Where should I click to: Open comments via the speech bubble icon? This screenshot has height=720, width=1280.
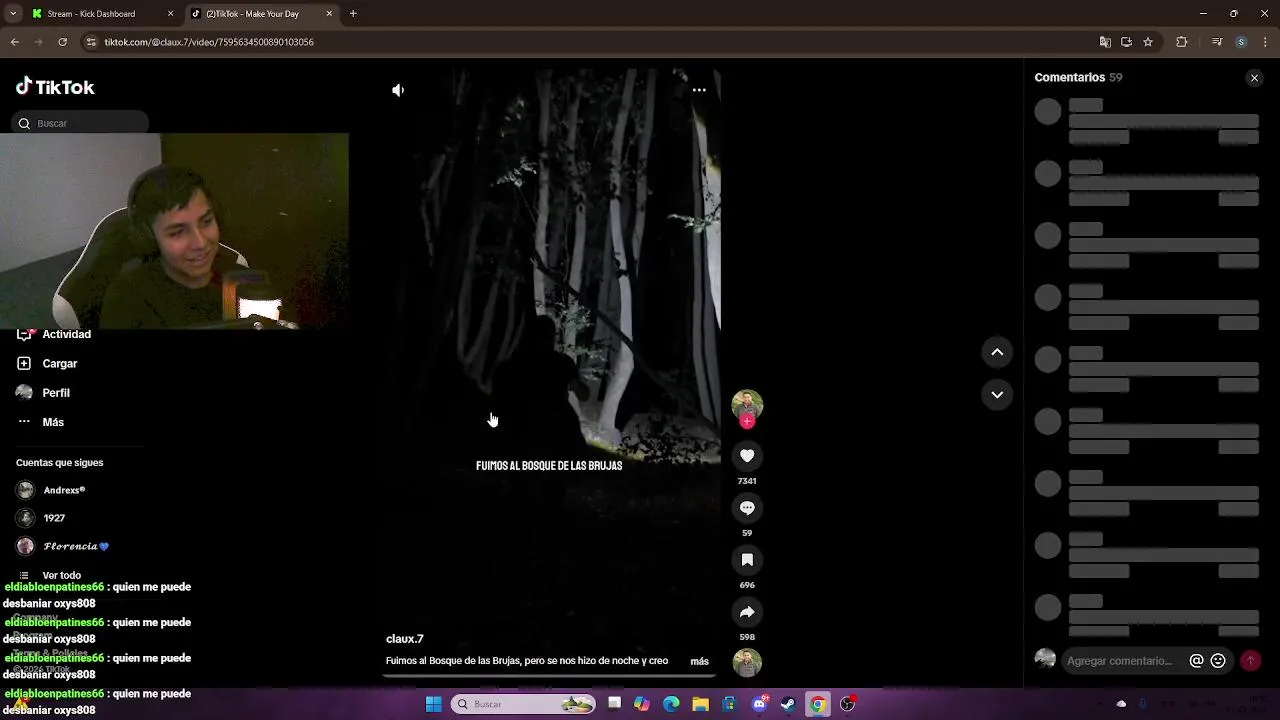tap(747, 508)
